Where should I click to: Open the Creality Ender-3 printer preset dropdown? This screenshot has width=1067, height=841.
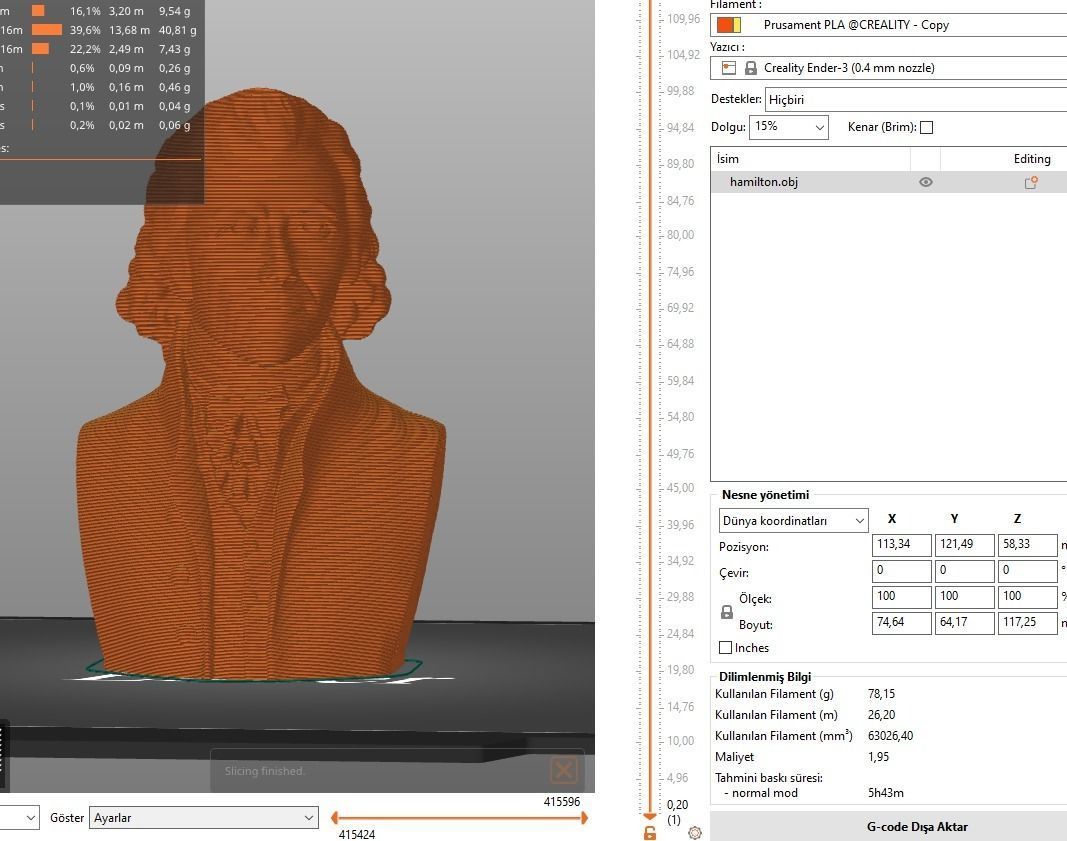pos(889,68)
